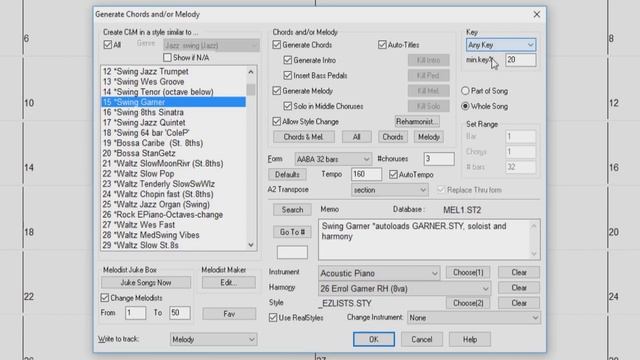Click the #choruses input field

(x=439, y=159)
